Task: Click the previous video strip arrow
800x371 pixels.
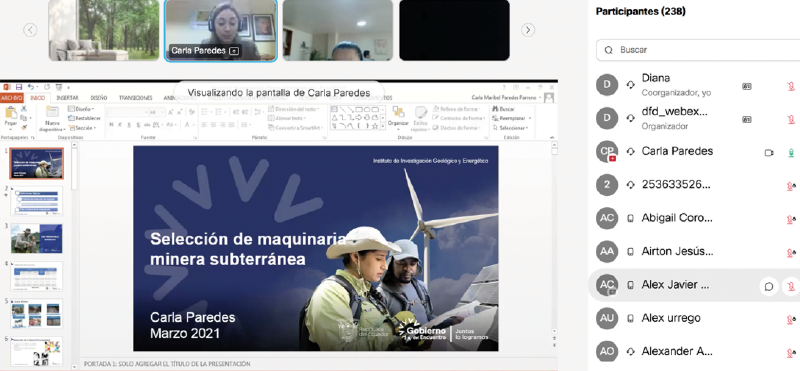Action: click(30, 30)
